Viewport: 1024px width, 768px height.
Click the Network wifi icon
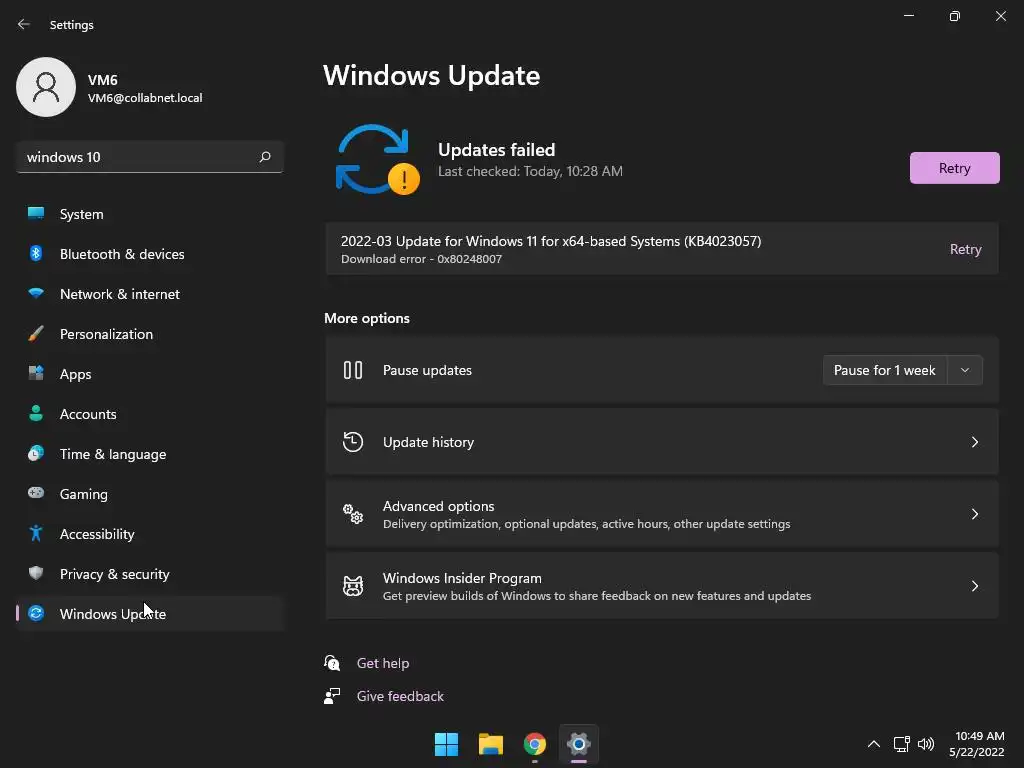coord(36,293)
